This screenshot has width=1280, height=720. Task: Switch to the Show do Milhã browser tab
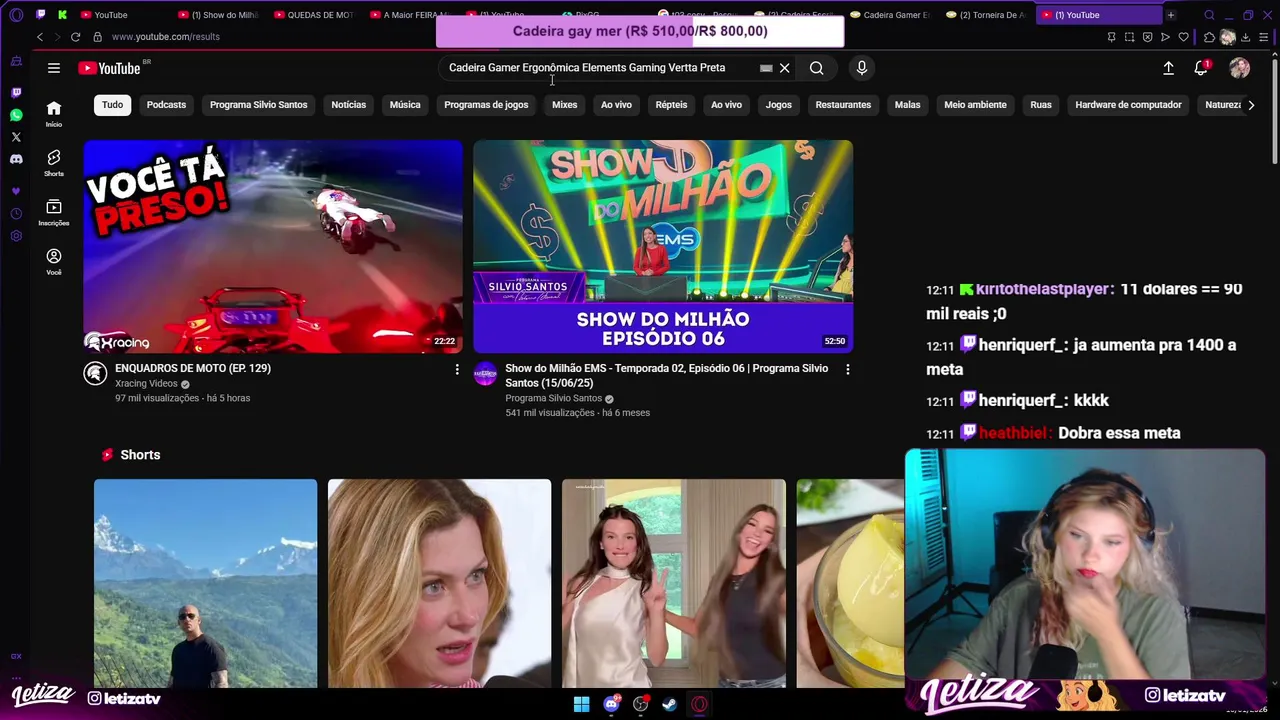(218, 15)
